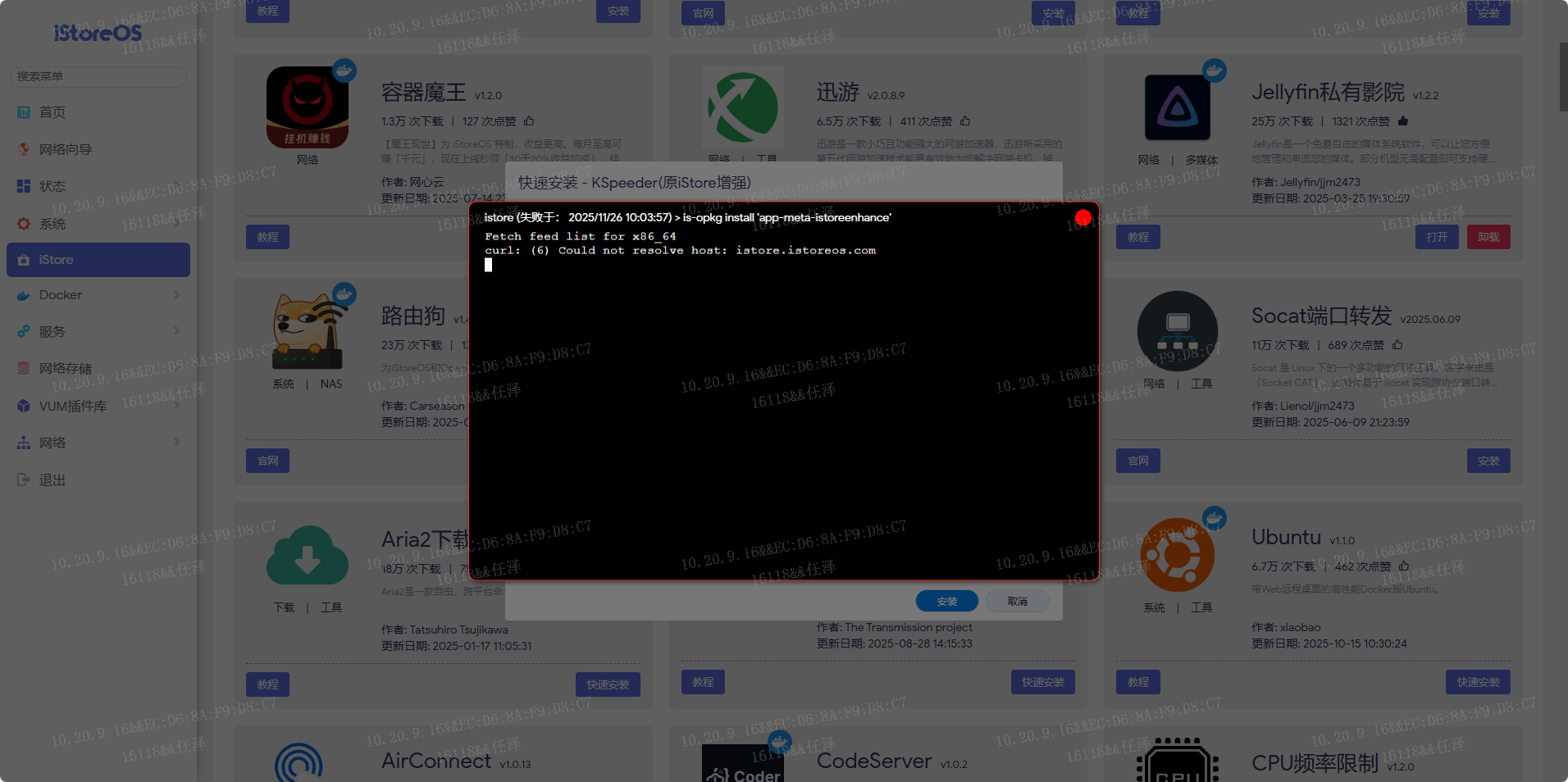Expand the 网络 sidebar submenu arrow
This screenshot has height=782, width=1568.
click(x=176, y=443)
